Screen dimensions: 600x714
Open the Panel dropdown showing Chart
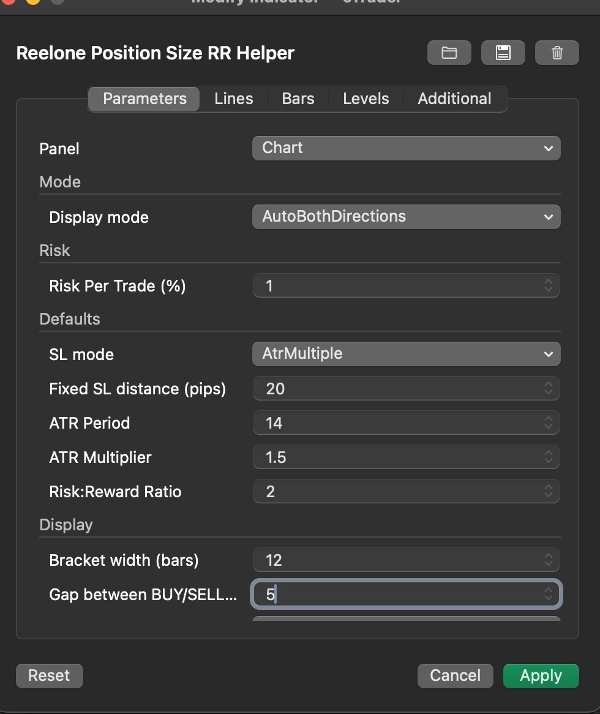click(x=406, y=148)
